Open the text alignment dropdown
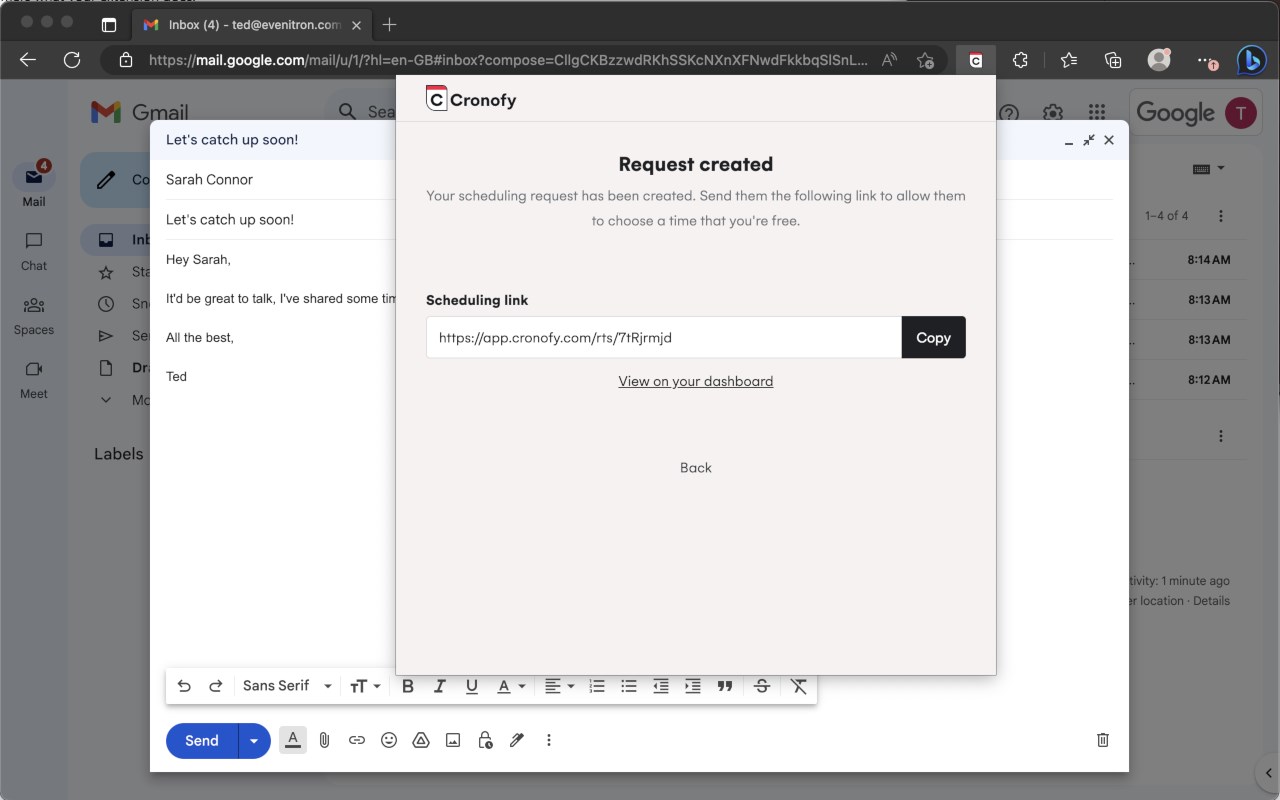Image resolution: width=1280 pixels, height=800 pixels. (x=559, y=686)
